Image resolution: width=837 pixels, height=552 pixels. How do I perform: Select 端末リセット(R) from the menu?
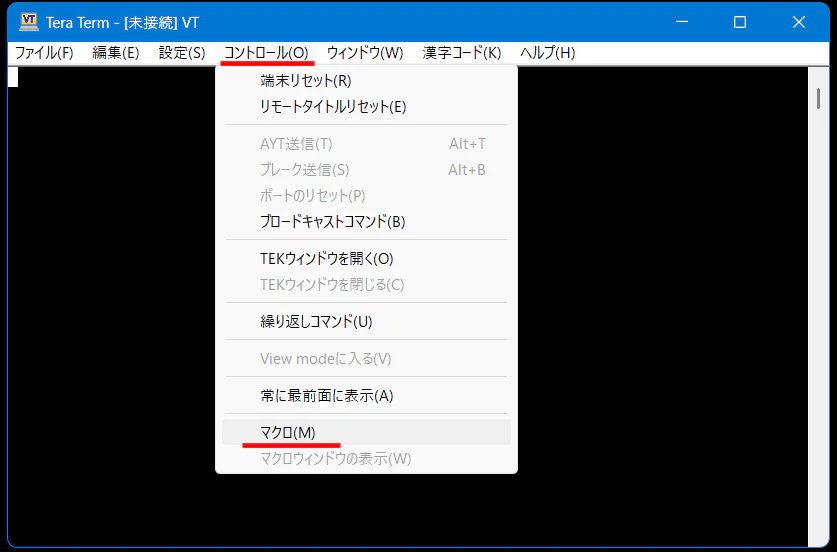(366, 81)
